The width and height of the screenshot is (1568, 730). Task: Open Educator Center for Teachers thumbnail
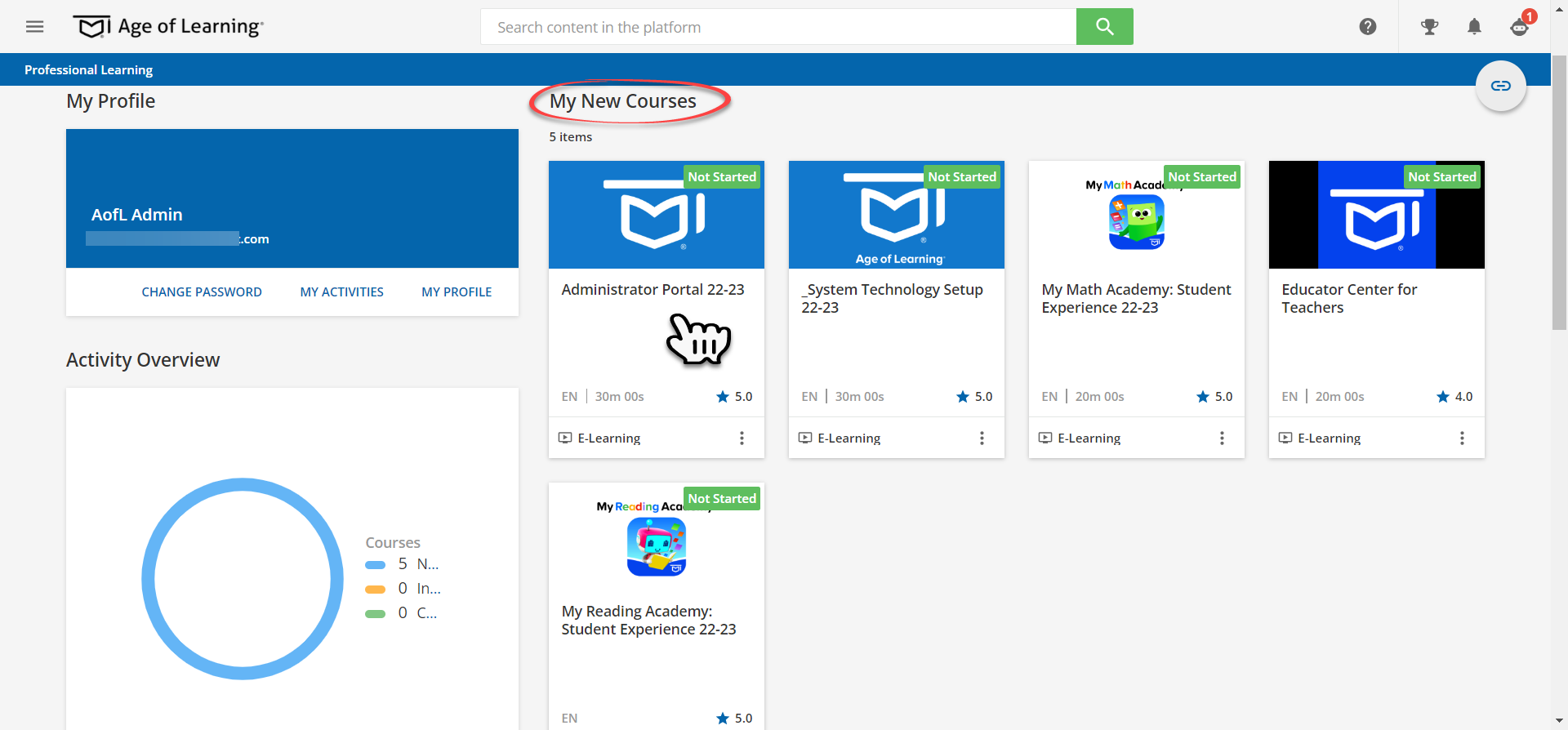tap(1376, 215)
